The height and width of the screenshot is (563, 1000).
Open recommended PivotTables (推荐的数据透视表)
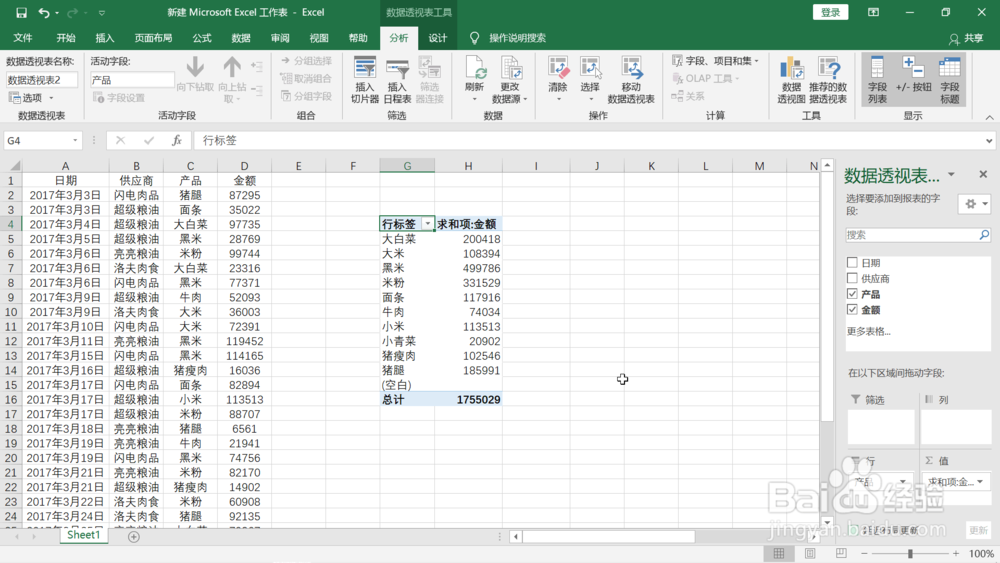(828, 80)
